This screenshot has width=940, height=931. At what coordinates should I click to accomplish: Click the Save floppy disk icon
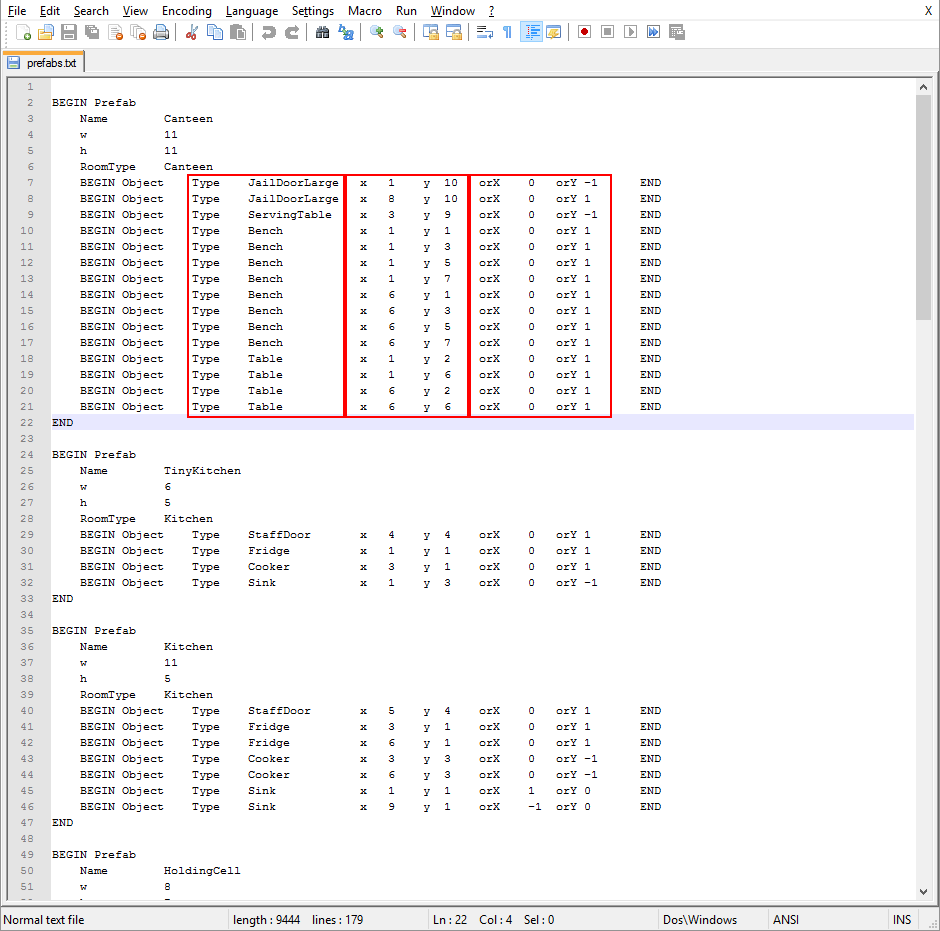69,32
